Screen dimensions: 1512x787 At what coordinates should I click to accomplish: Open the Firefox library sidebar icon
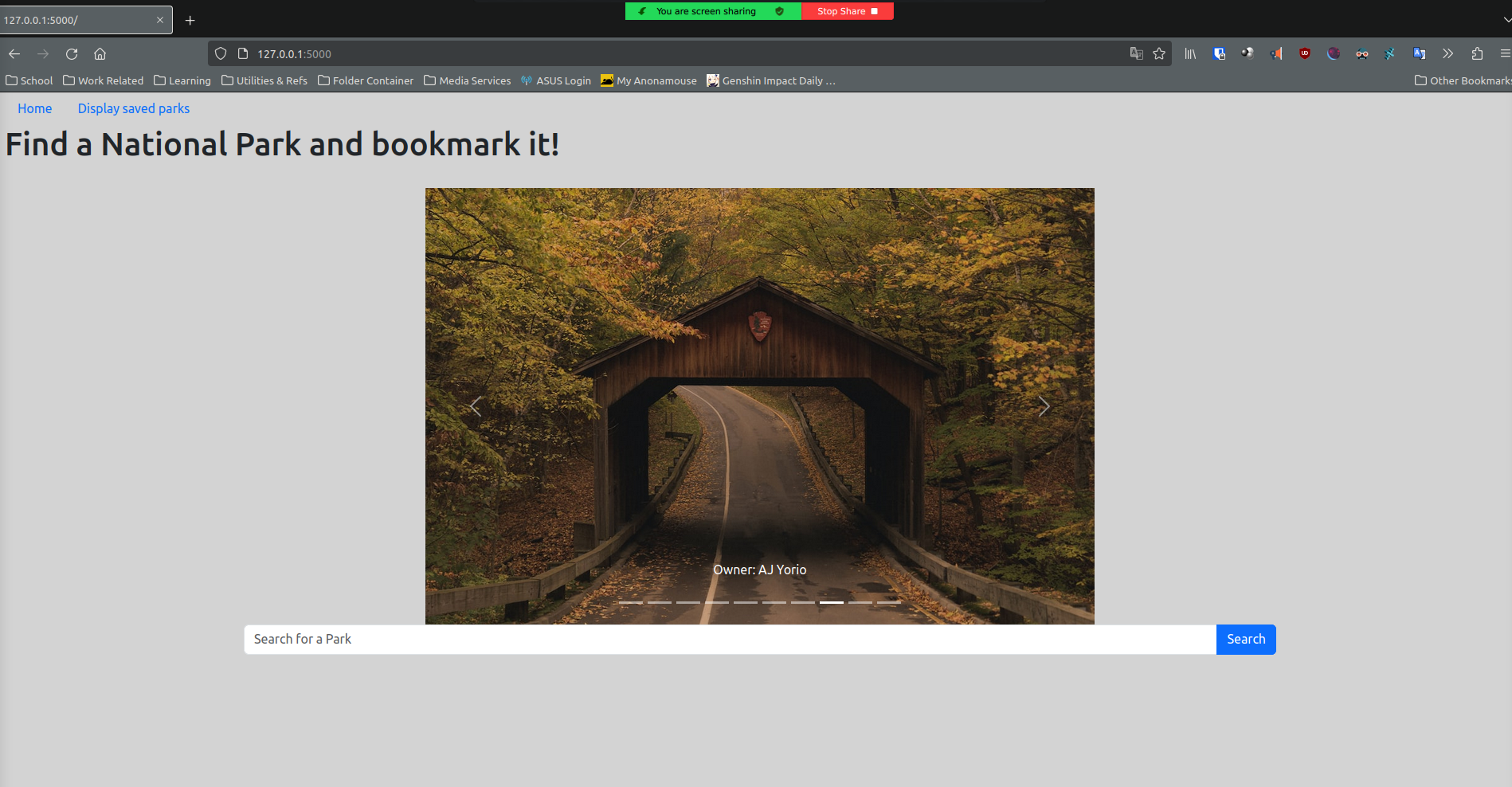[x=1191, y=53]
